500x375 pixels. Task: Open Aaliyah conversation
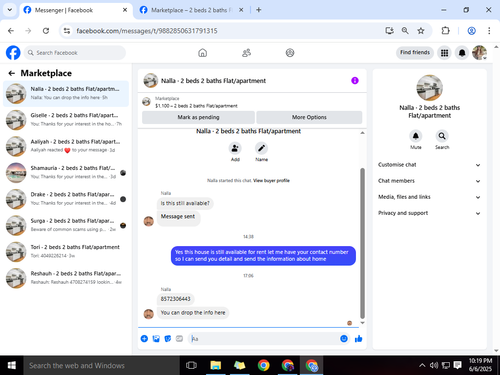coord(66,146)
